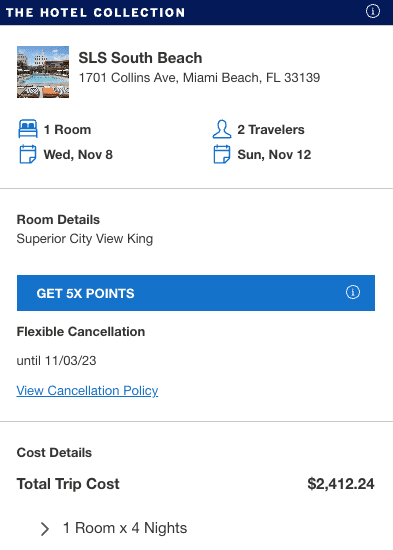Click the Total Trip Cost amount $2,412.24

point(341,484)
